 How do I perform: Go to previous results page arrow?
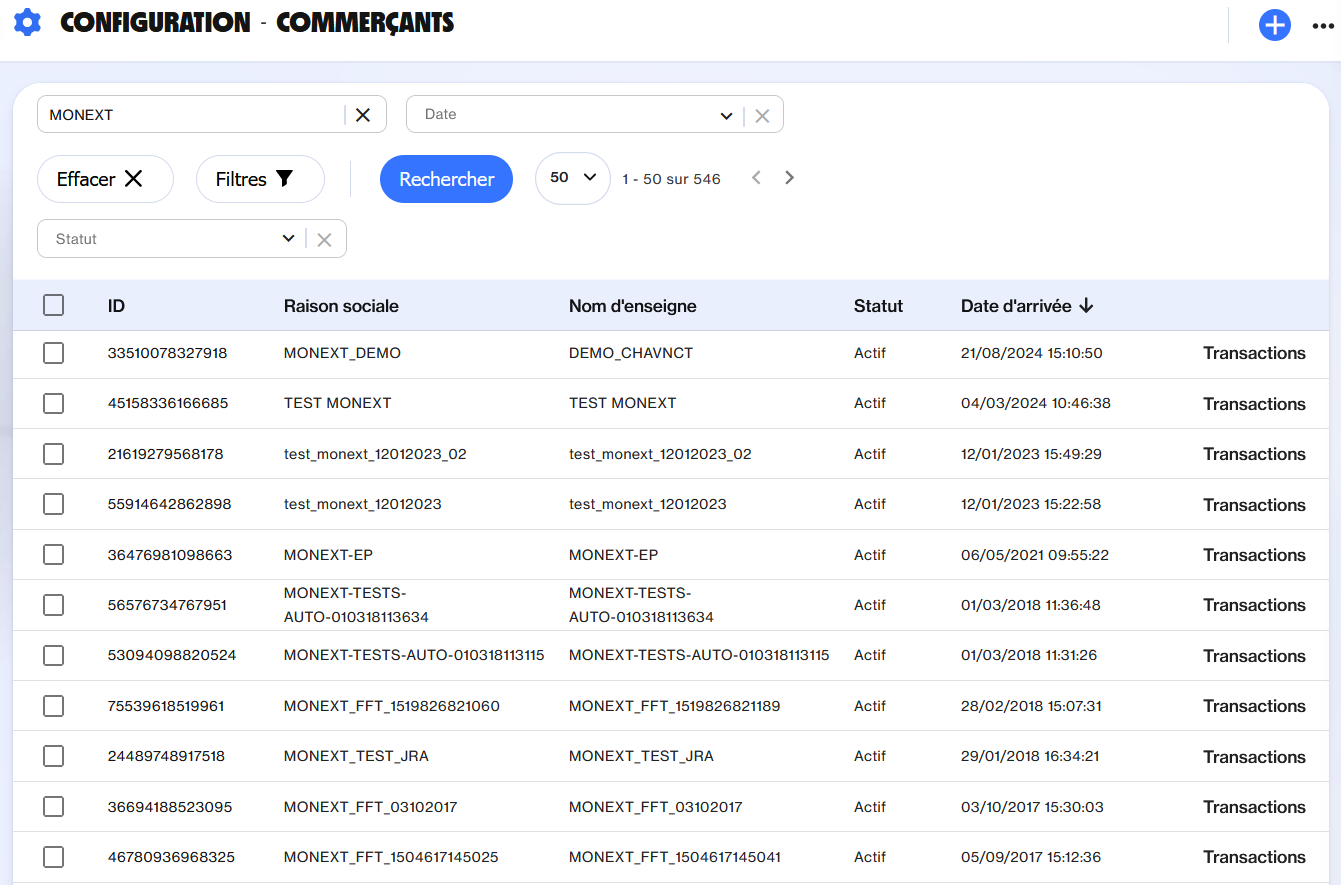(x=756, y=178)
